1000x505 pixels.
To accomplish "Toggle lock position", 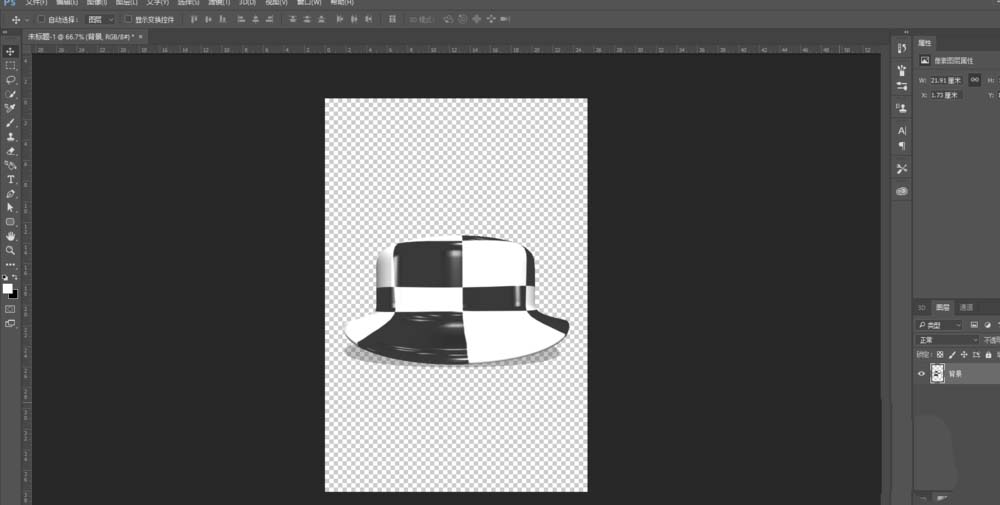I will click(964, 355).
